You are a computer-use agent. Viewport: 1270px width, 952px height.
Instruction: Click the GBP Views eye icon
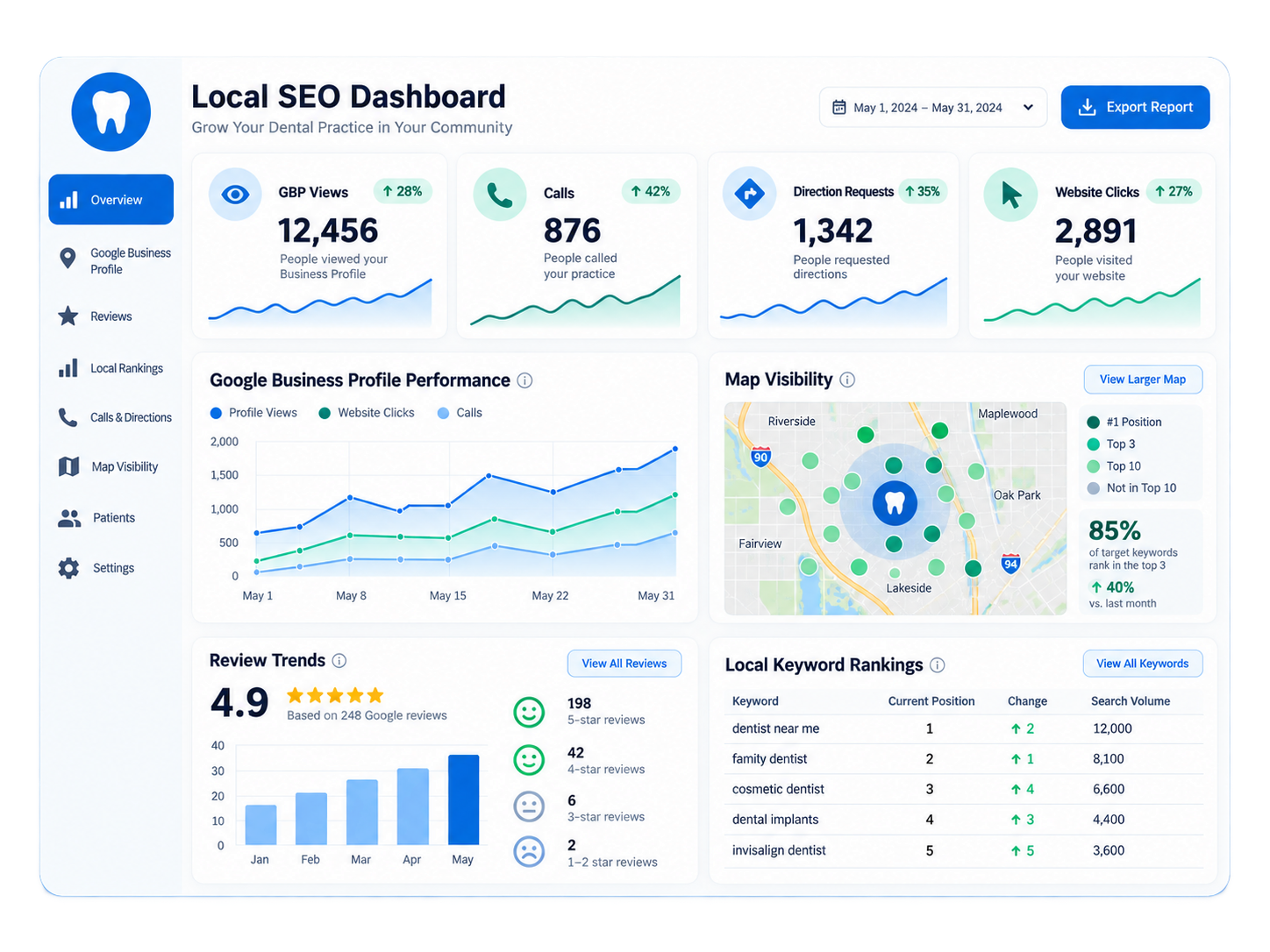pyautogui.click(x=235, y=194)
